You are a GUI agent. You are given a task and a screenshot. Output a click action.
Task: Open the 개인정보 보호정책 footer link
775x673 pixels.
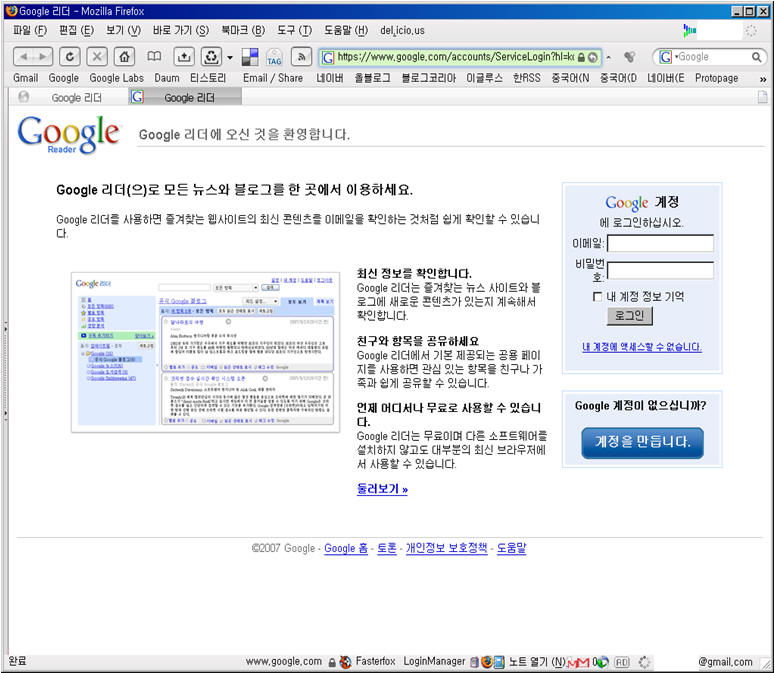pyautogui.click(x=446, y=548)
